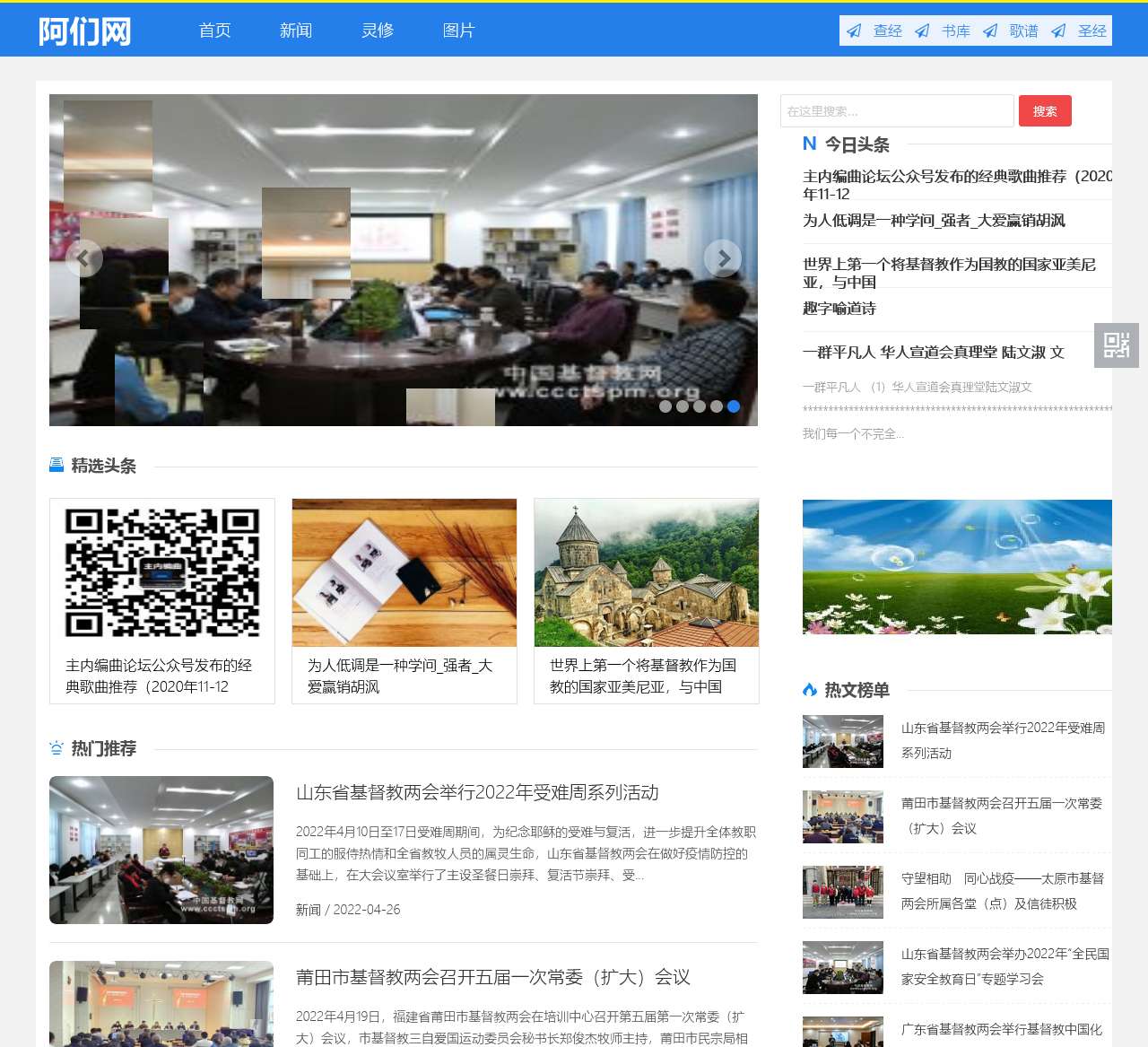Click the N icon beside 今日头条
1148x1047 pixels.
[810, 144]
